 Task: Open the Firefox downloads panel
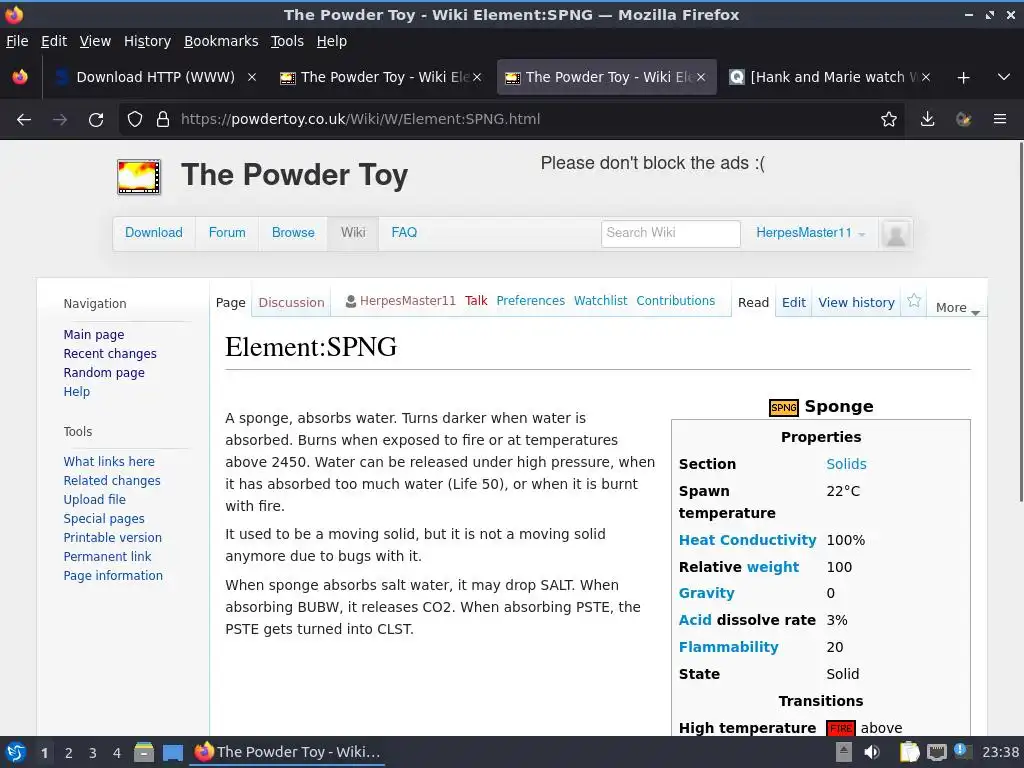tap(927, 120)
